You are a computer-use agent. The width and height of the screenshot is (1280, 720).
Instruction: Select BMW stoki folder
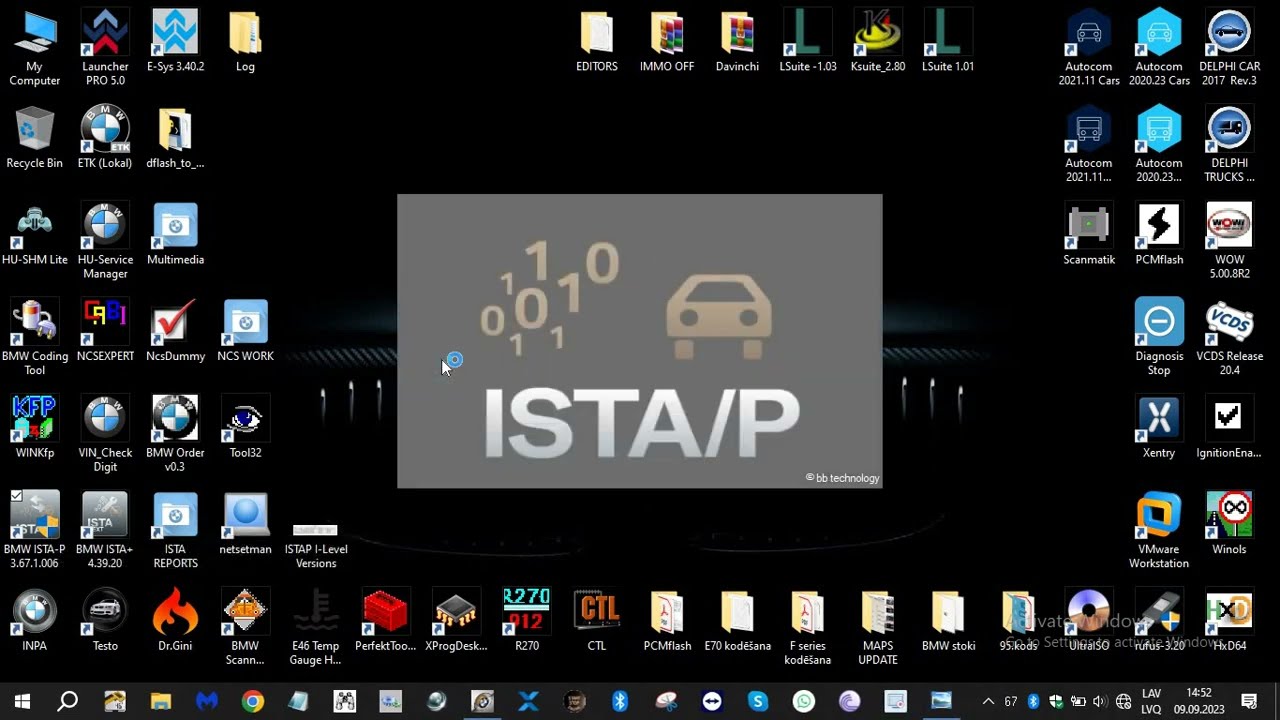pos(948,620)
